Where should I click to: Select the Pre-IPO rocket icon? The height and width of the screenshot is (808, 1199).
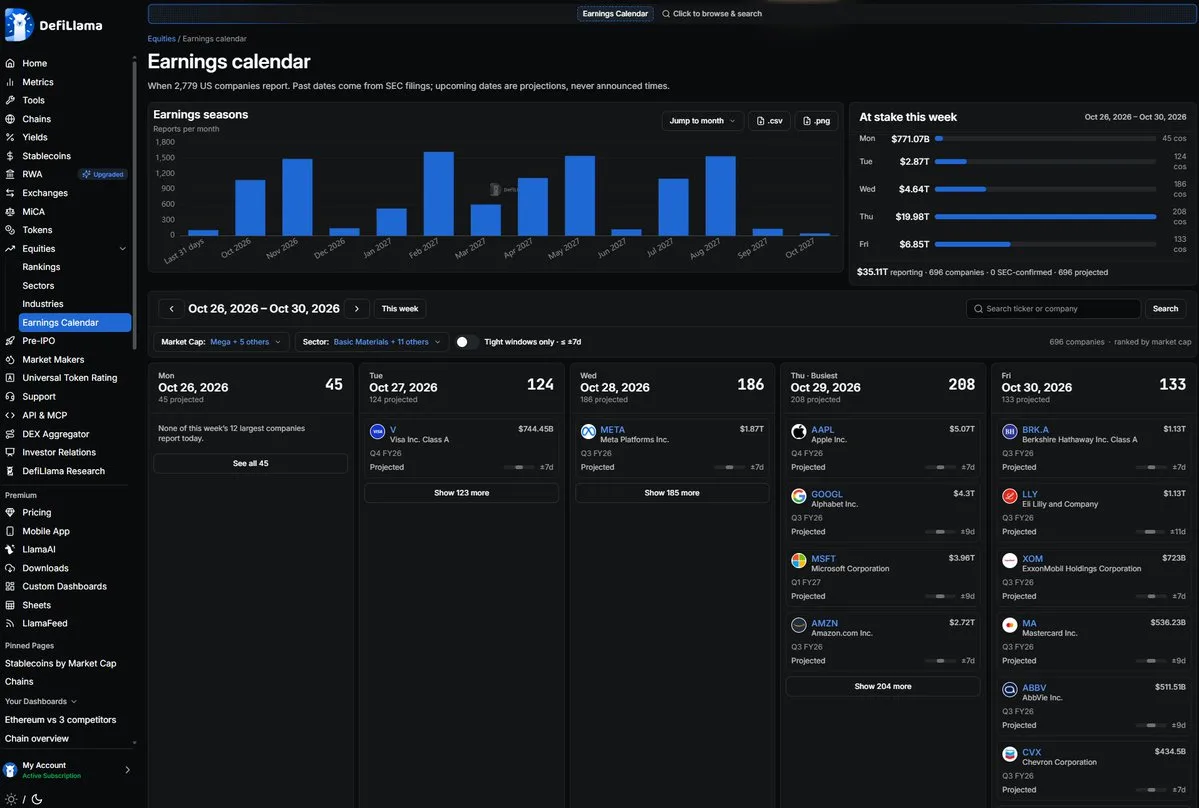(x=10, y=341)
